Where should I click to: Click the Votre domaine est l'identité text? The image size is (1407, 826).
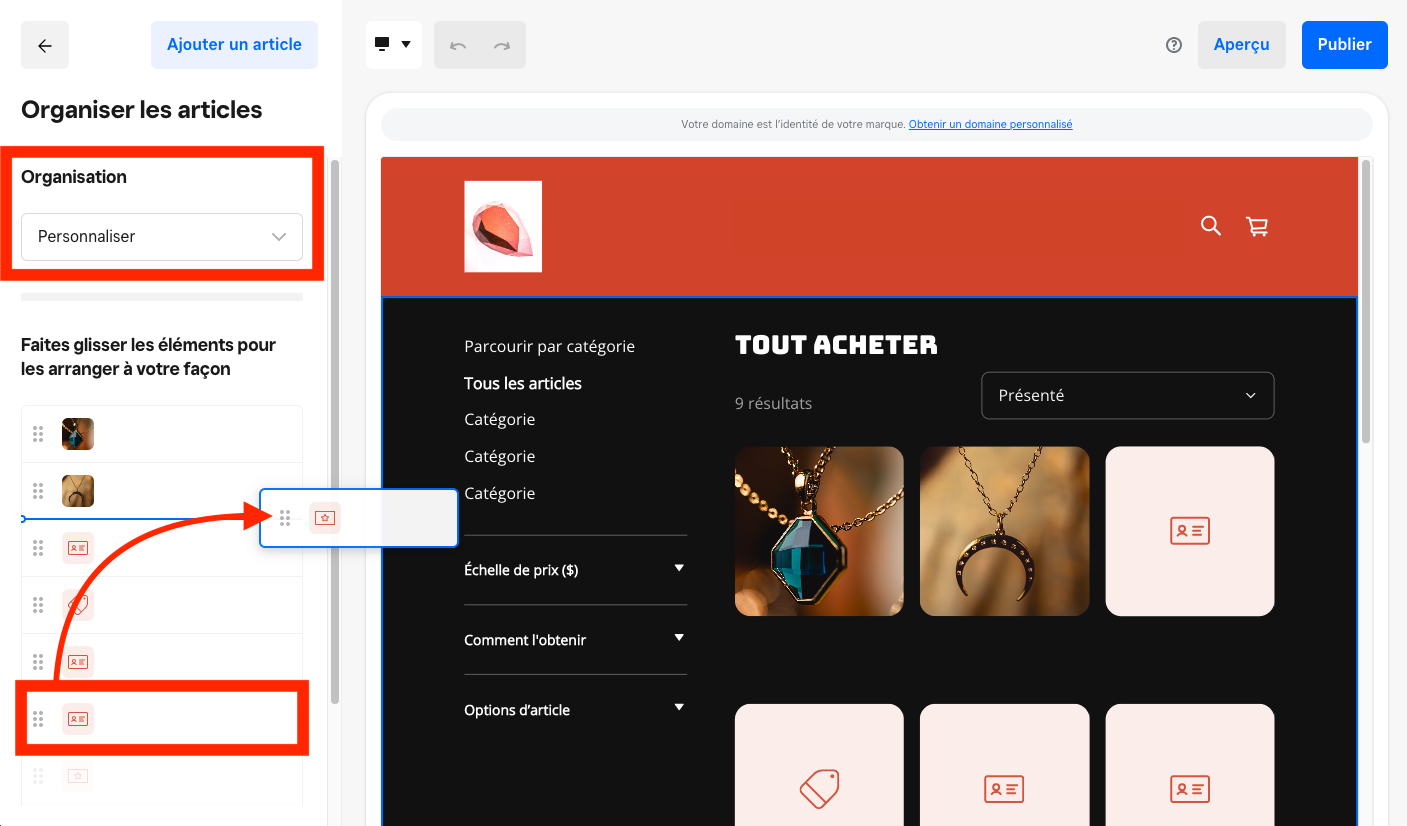[x=793, y=125]
